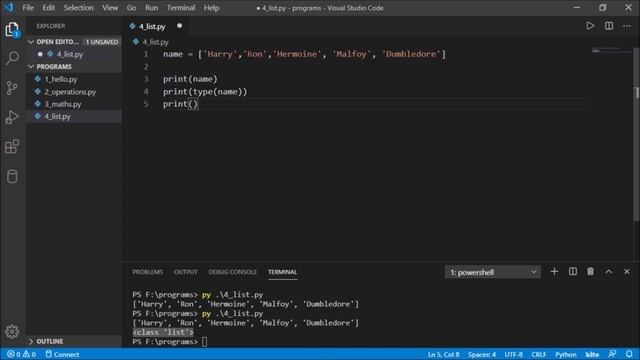Image resolution: width=640 pixels, height=360 pixels.
Task: Click the errors and warnings status indicator
Action: [21, 354]
